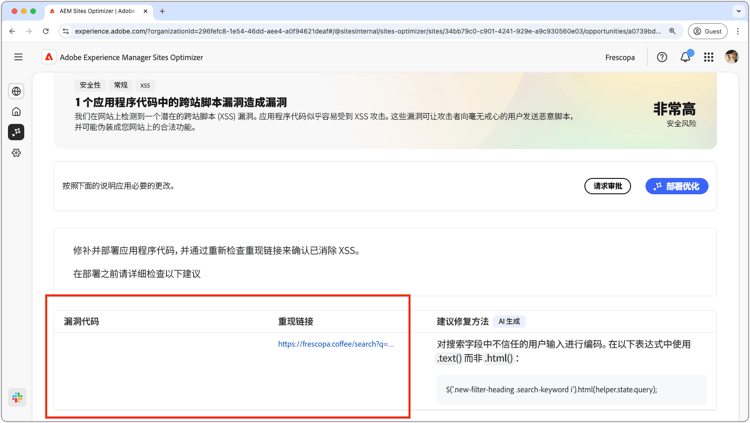
Task: Click the browser forward arrow
Action: tap(29, 31)
